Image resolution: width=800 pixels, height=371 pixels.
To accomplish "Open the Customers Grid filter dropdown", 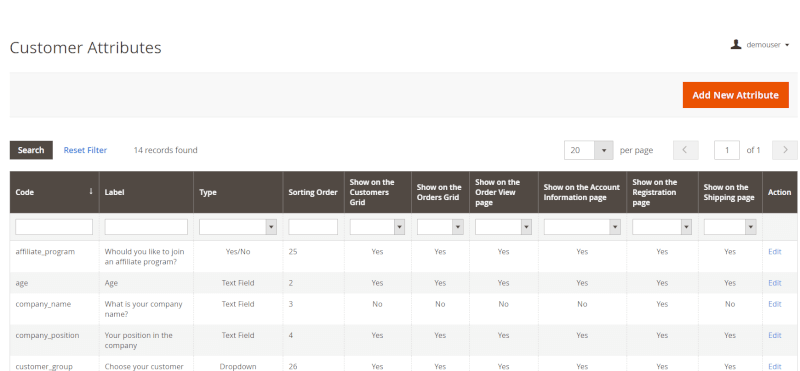I will [377, 227].
